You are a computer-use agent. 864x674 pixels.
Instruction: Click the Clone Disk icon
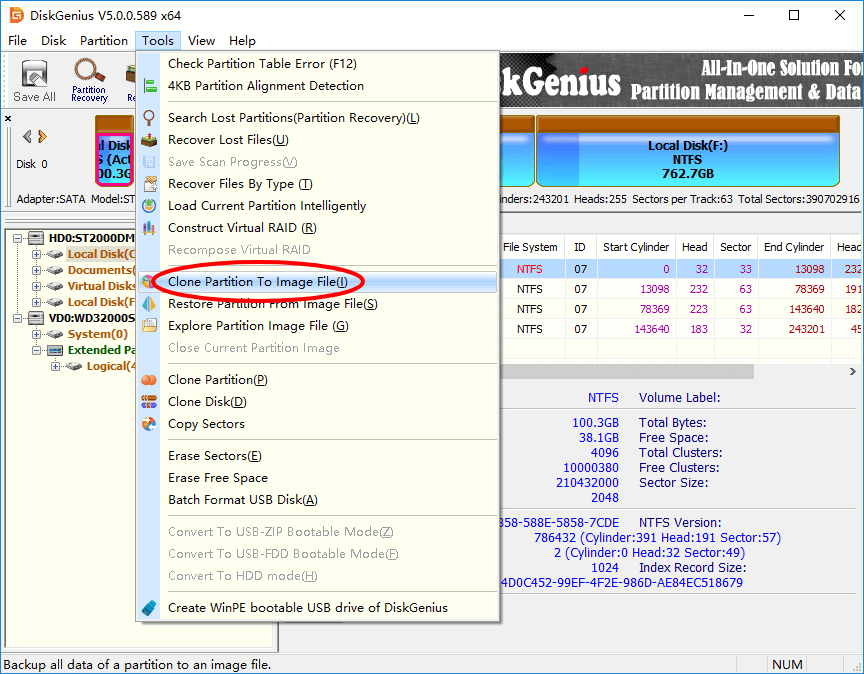pos(149,402)
